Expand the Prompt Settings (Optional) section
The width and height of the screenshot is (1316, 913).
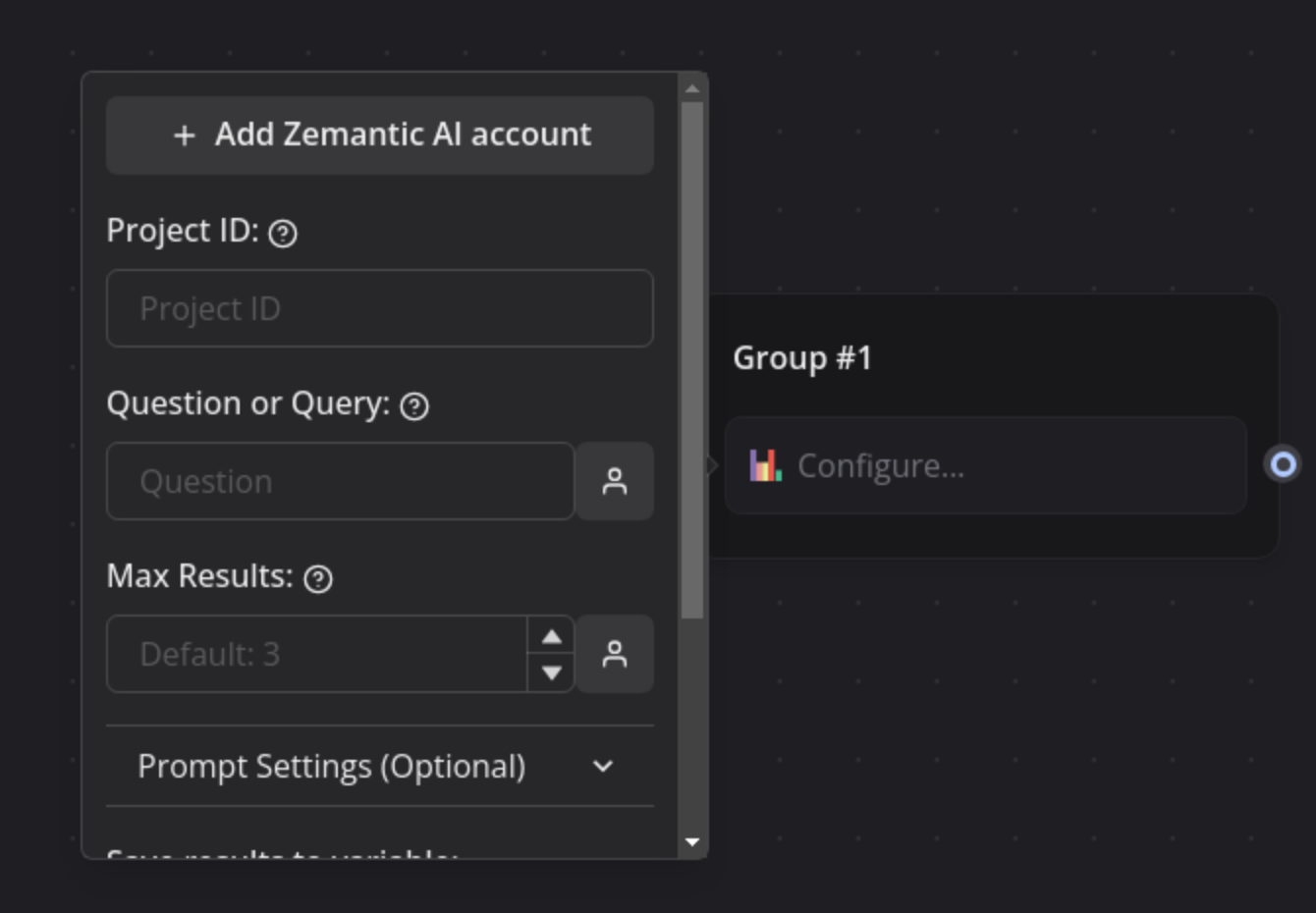[x=380, y=766]
